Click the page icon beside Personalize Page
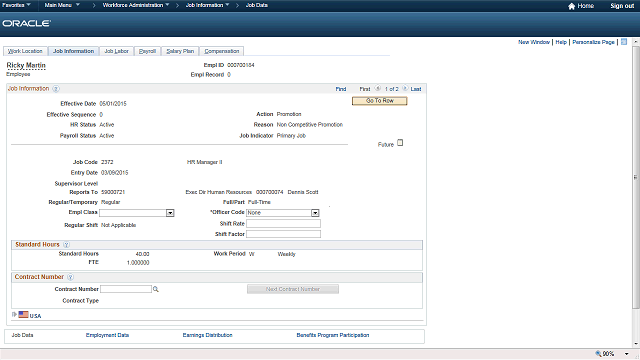640x360 pixels. [x=624, y=42]
